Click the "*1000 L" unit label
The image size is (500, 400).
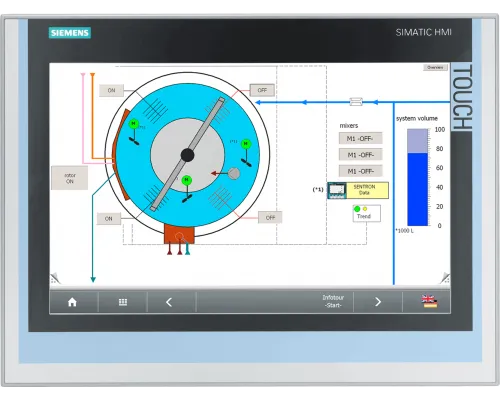(x=404, y=231)
